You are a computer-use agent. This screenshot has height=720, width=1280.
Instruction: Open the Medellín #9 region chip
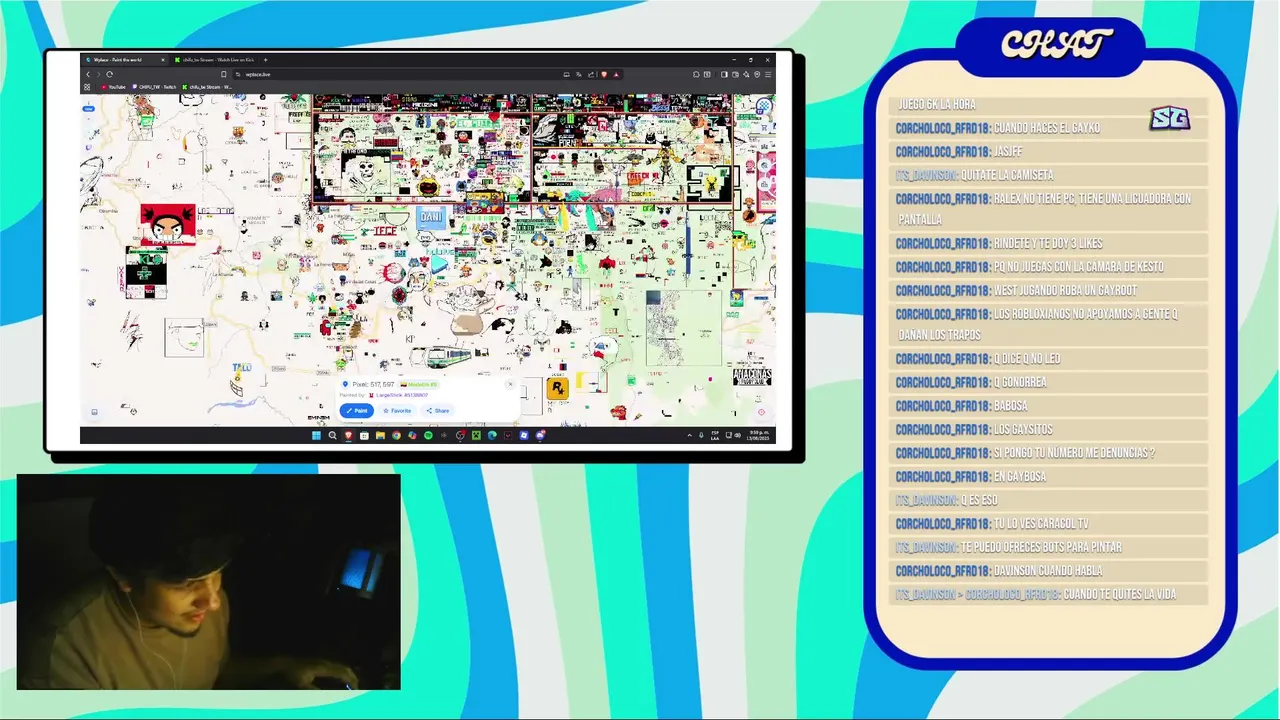420,384
